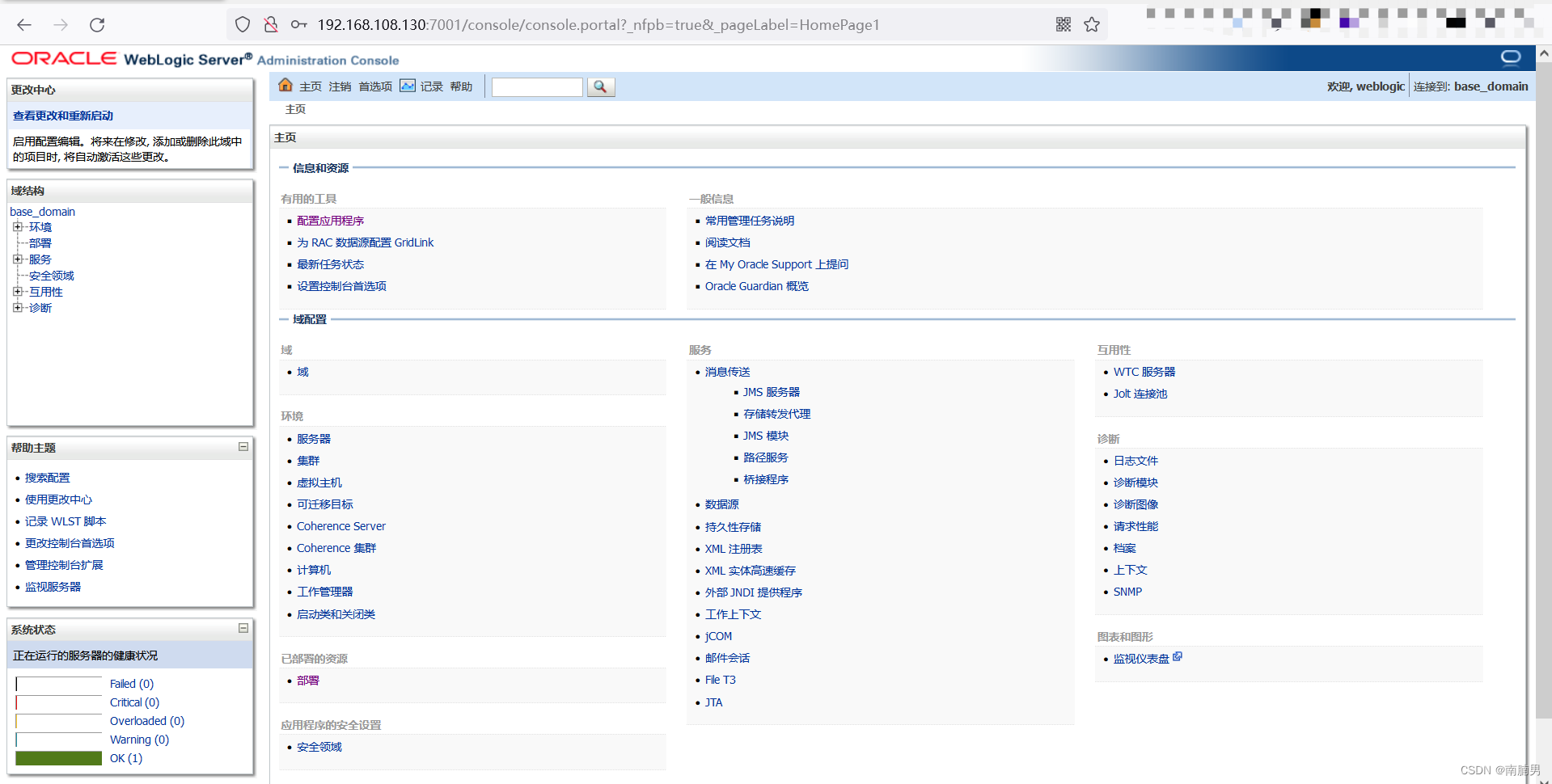The width and height of the screenshot is (1552, 784).
Task: Open 部署 under 已部署的资源
Action: point(308,681)
